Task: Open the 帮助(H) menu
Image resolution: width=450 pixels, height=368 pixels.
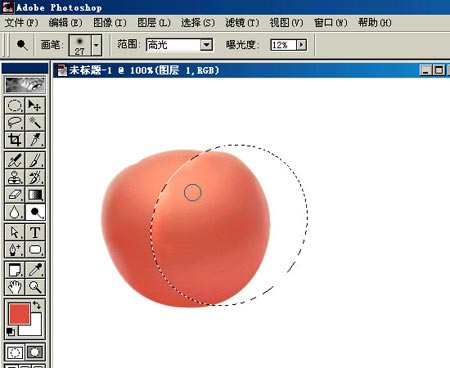Action: 375,23
